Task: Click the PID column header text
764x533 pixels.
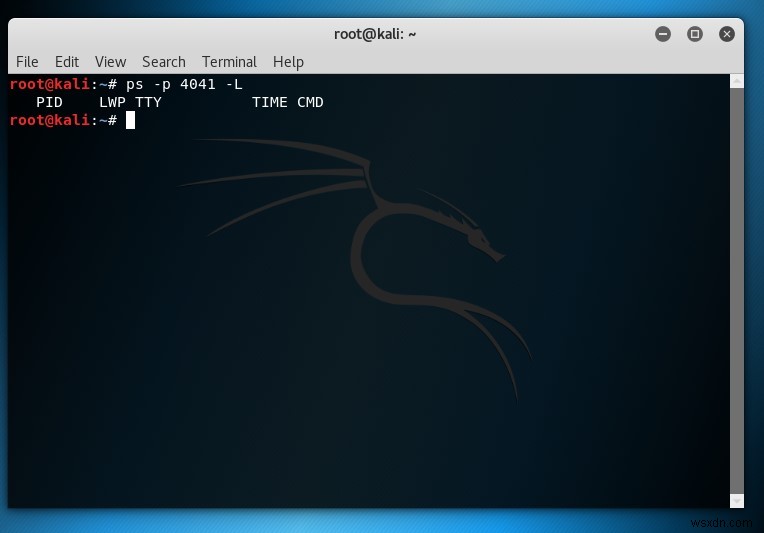Action: 49,102
